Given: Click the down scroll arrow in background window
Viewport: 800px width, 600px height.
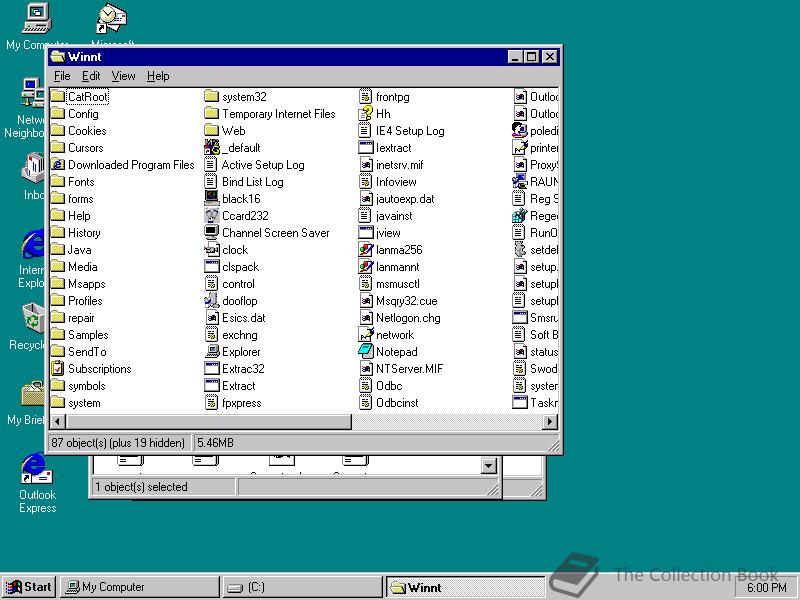Looking at the screenshot, I should point(489,465).
